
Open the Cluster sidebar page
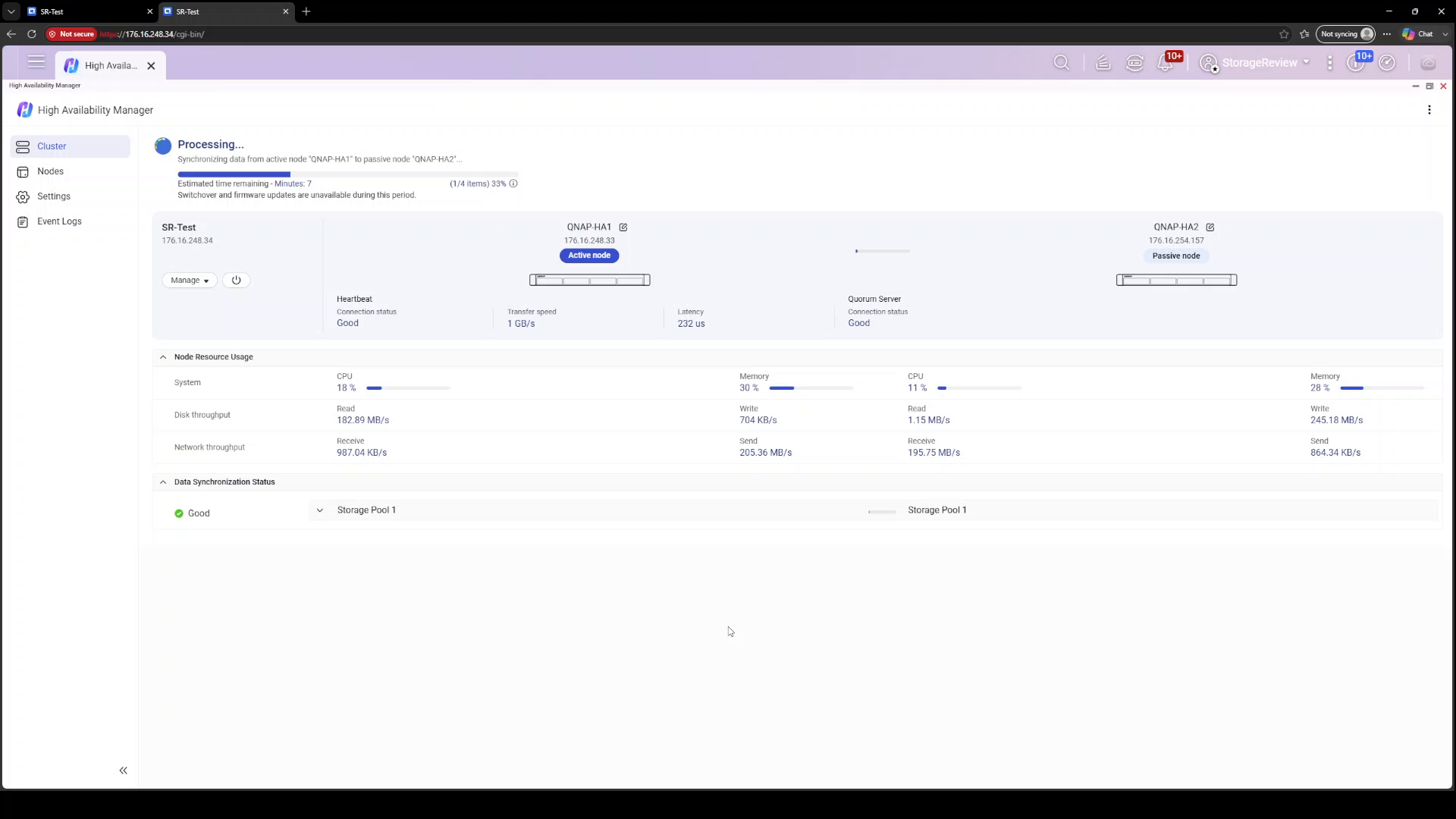[x=71, y=146]
